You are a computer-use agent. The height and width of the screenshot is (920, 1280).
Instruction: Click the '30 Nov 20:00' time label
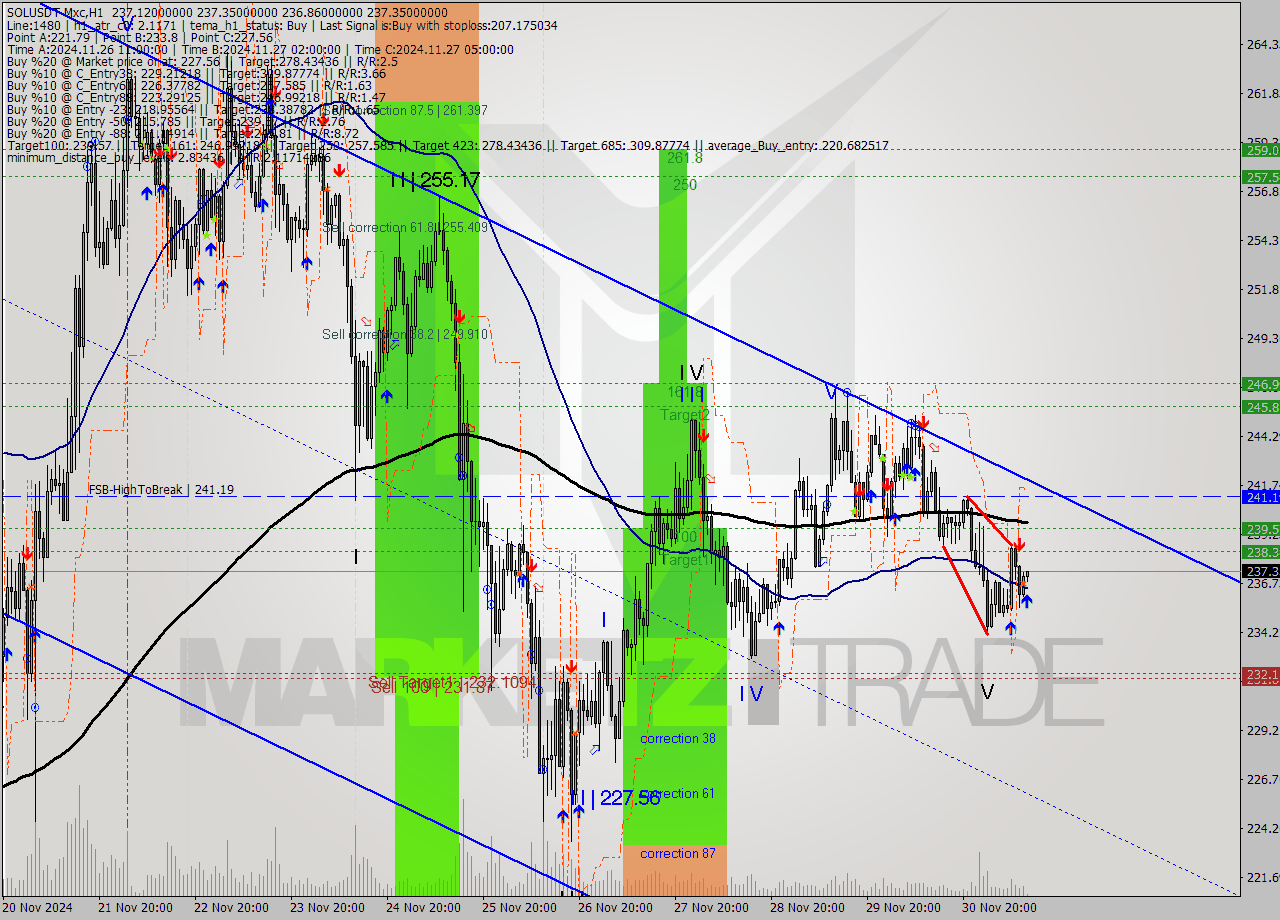coord(1001,908)
